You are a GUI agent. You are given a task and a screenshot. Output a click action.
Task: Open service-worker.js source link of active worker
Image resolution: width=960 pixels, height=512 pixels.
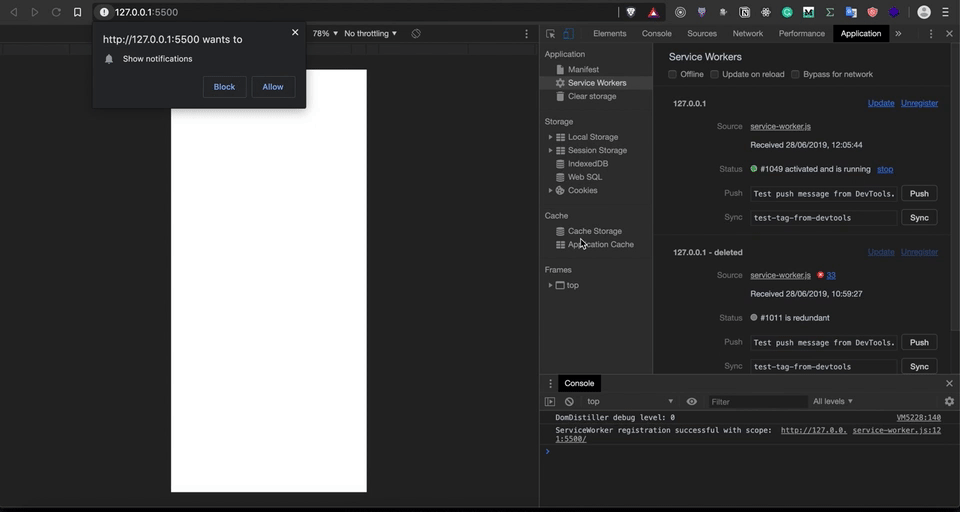(x=780, y=127)
